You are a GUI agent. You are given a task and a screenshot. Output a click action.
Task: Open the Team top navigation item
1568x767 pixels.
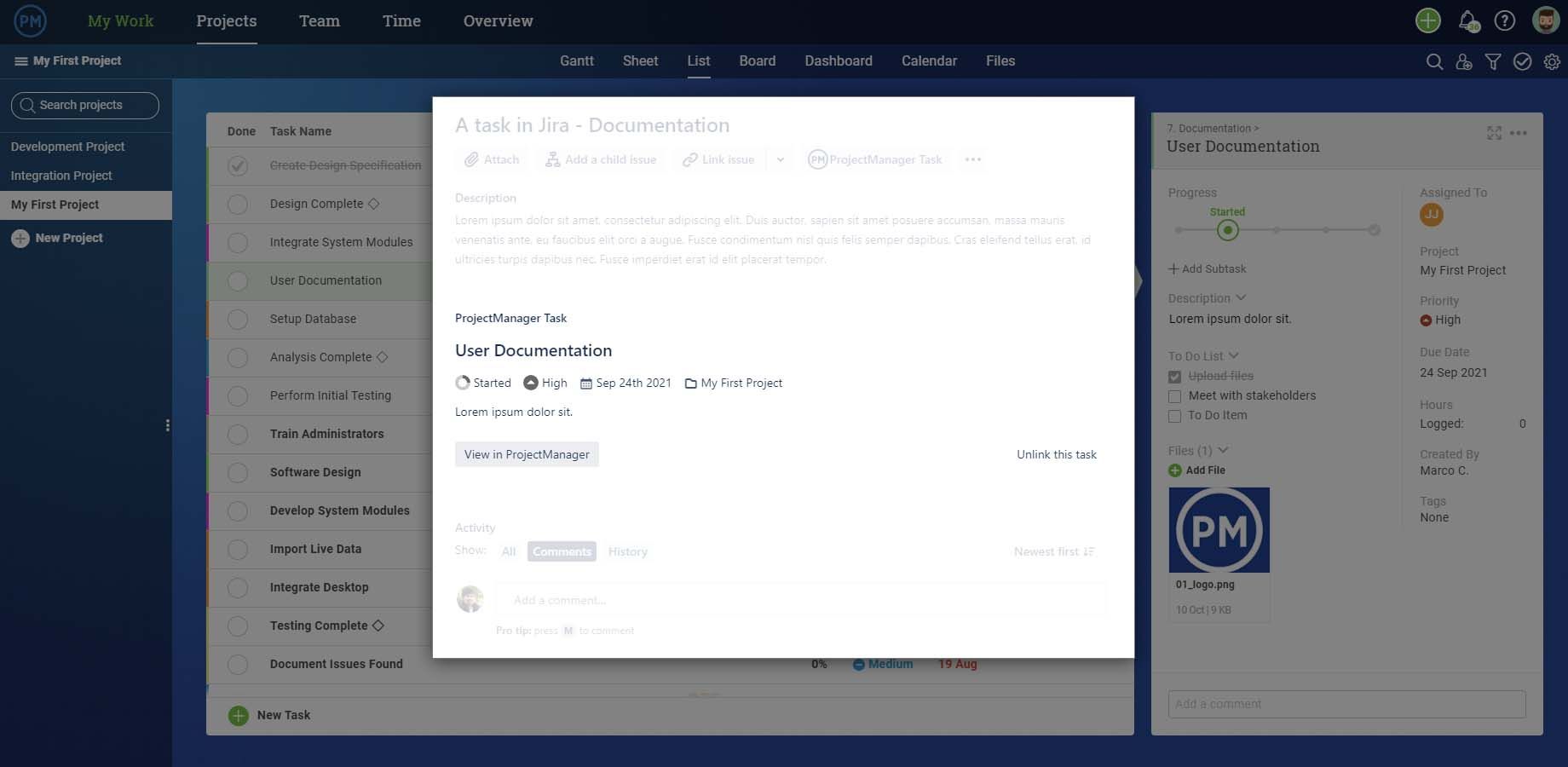pyautogui.click(x=320, y=21)
